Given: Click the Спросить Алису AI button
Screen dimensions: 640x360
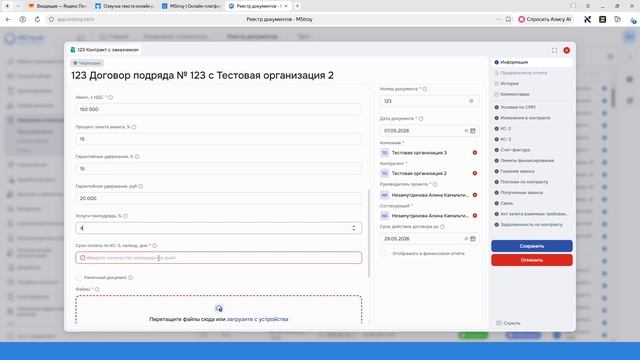Looking at the screenshot, I should coord(545,19).
